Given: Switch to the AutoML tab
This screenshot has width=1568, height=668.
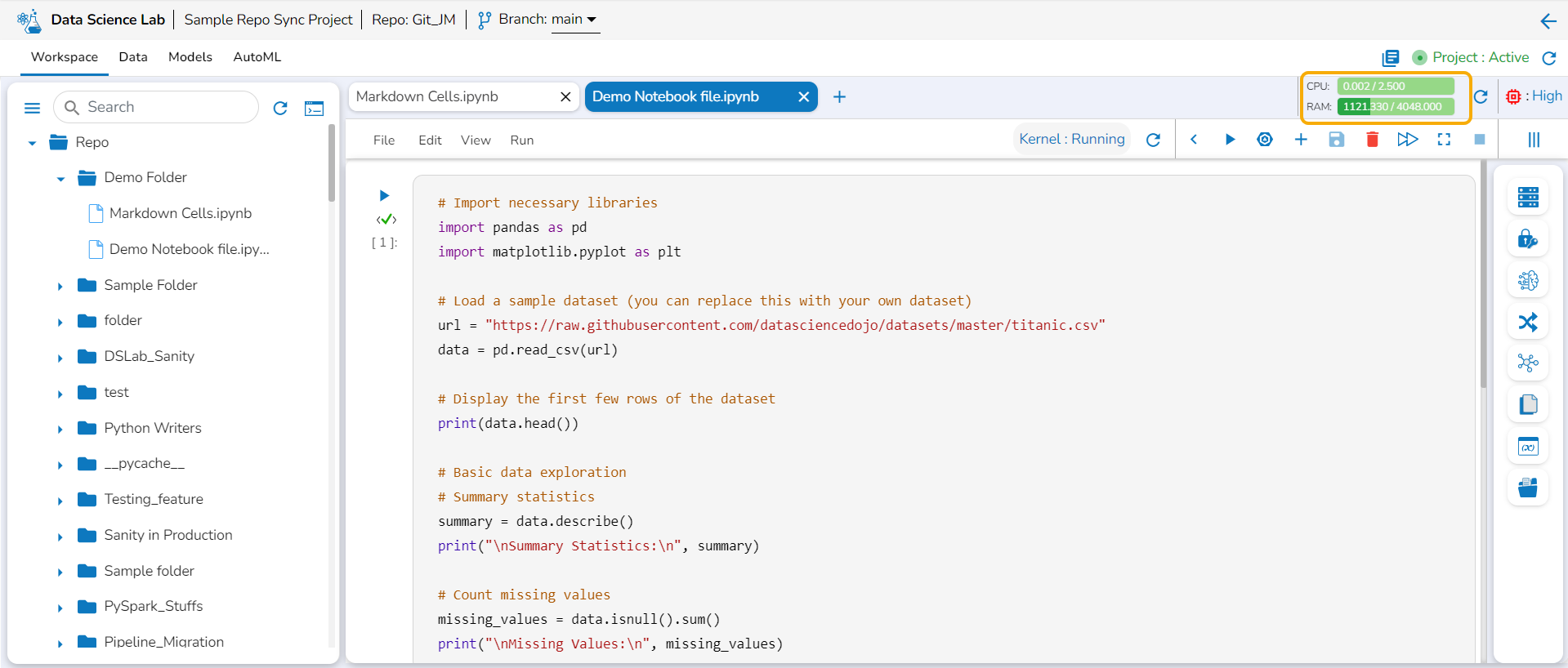Looking at the screenshot, I should coord(257,57).
